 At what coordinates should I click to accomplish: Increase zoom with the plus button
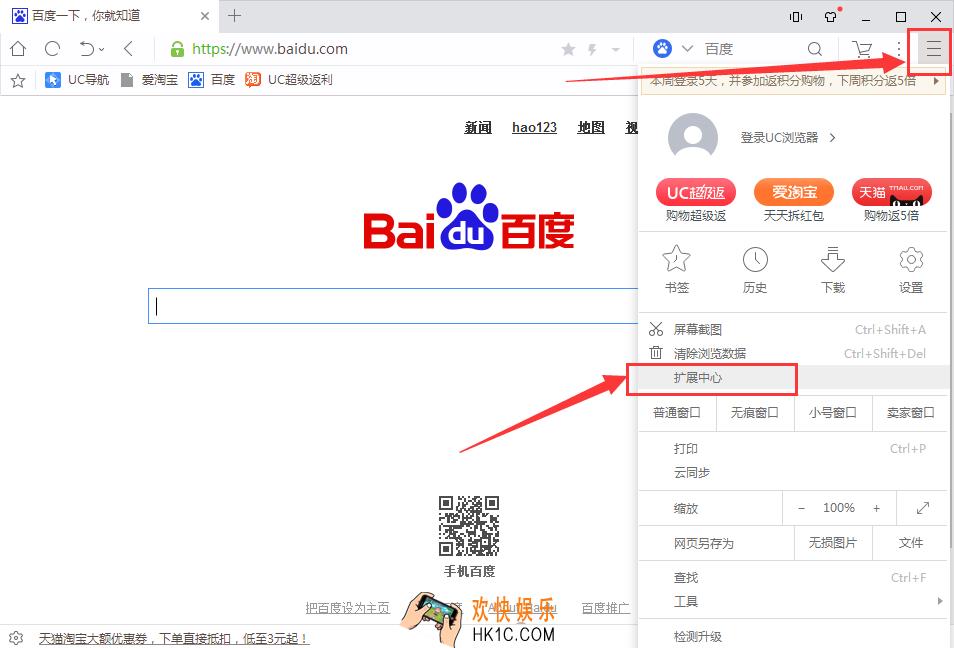pyautogui.click(x=877, y=508)
